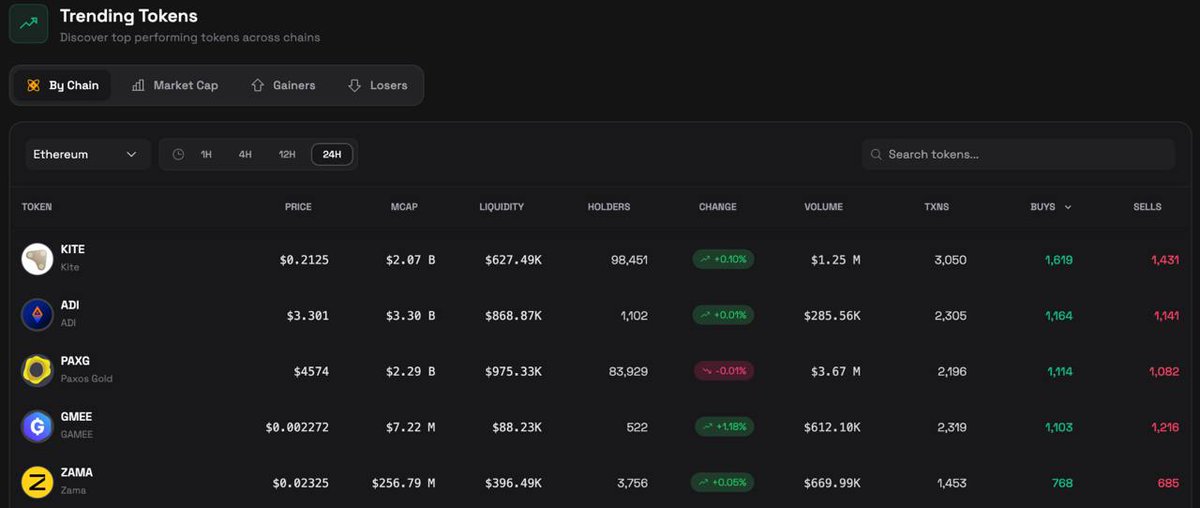
Task: Sort by CHANGE column header
Action: pyautogui.click(x=718, y=207)
